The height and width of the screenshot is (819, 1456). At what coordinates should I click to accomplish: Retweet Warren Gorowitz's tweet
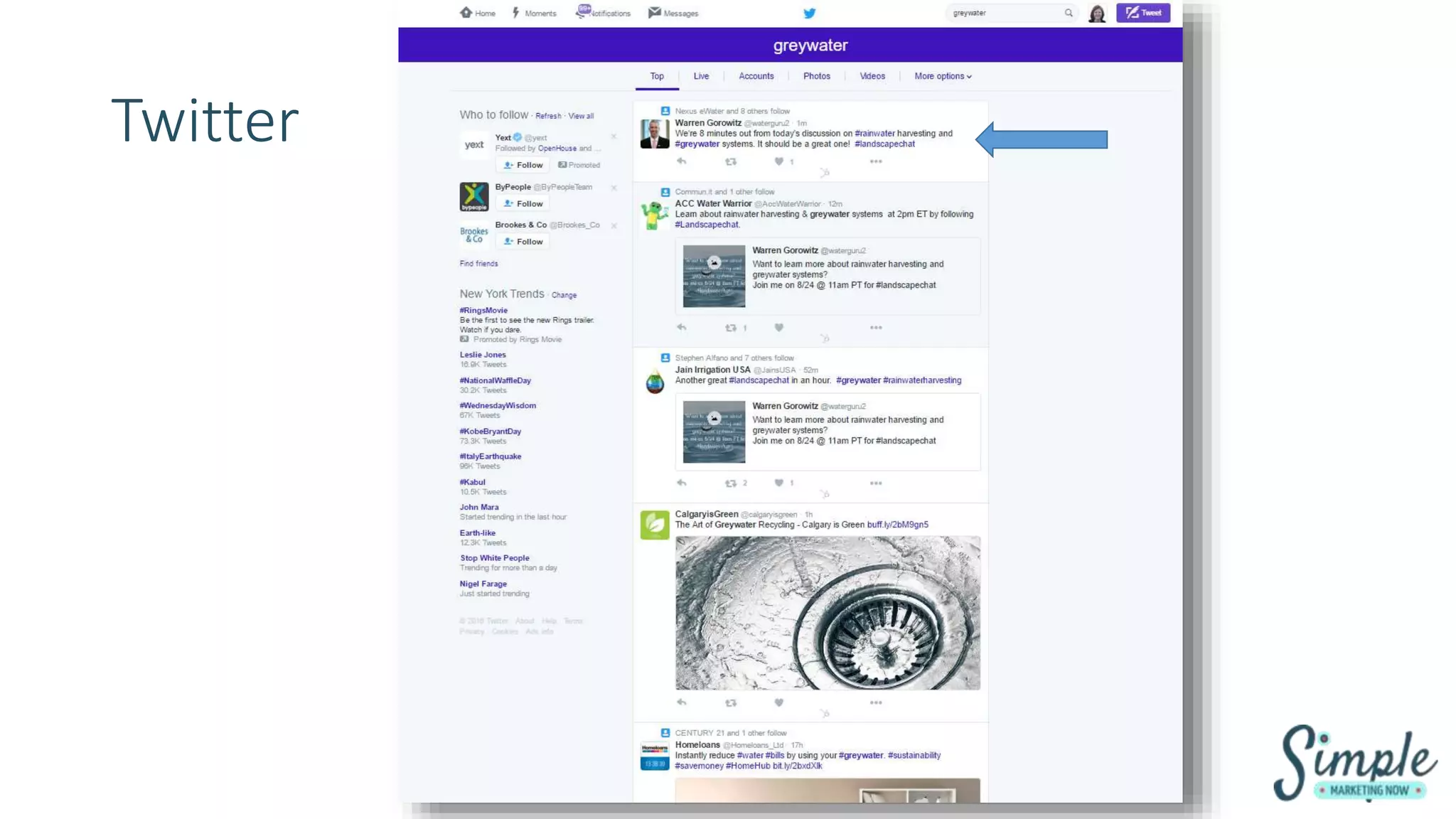(730, 161)
